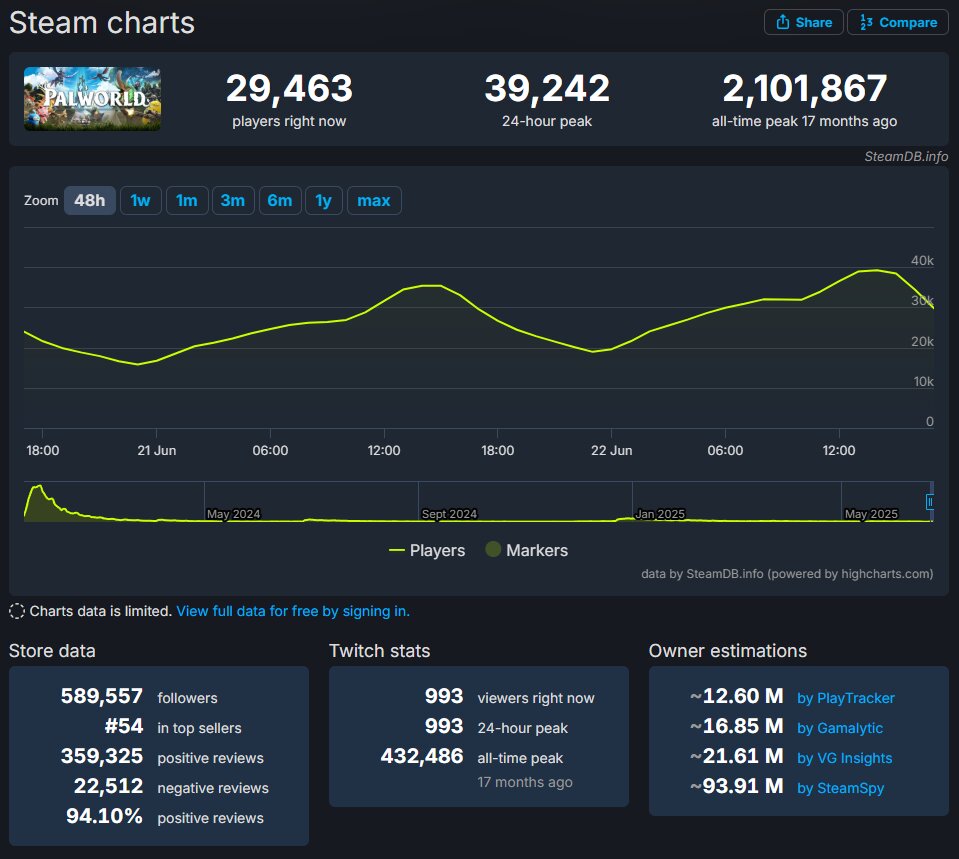Open the Compare button
The image size is (959, 859).
pos(897,23)
